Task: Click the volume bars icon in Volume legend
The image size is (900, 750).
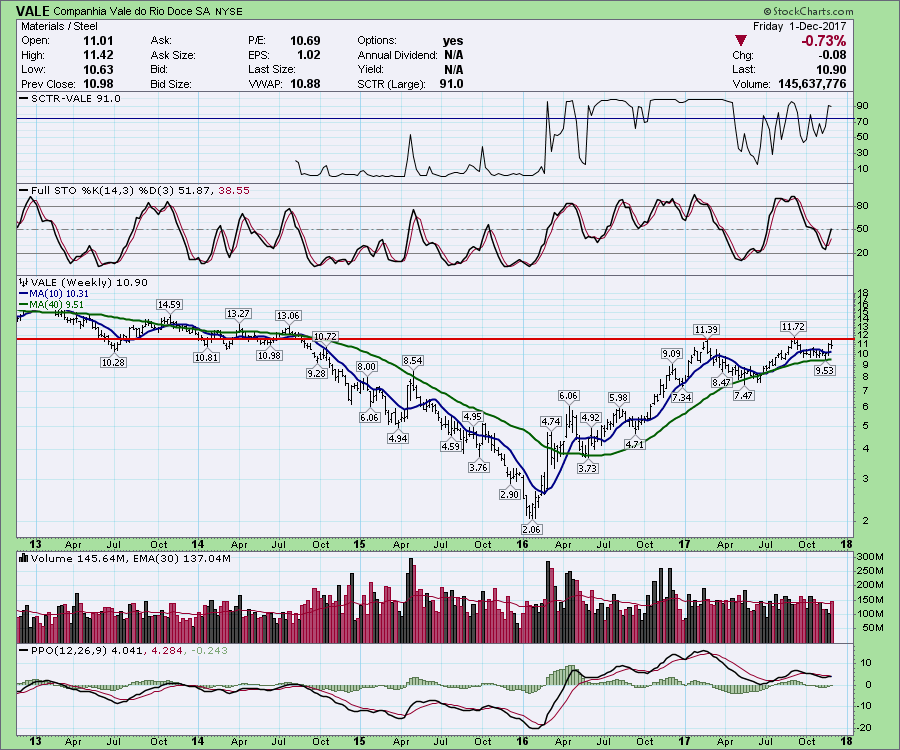Action: pos(24,558)
